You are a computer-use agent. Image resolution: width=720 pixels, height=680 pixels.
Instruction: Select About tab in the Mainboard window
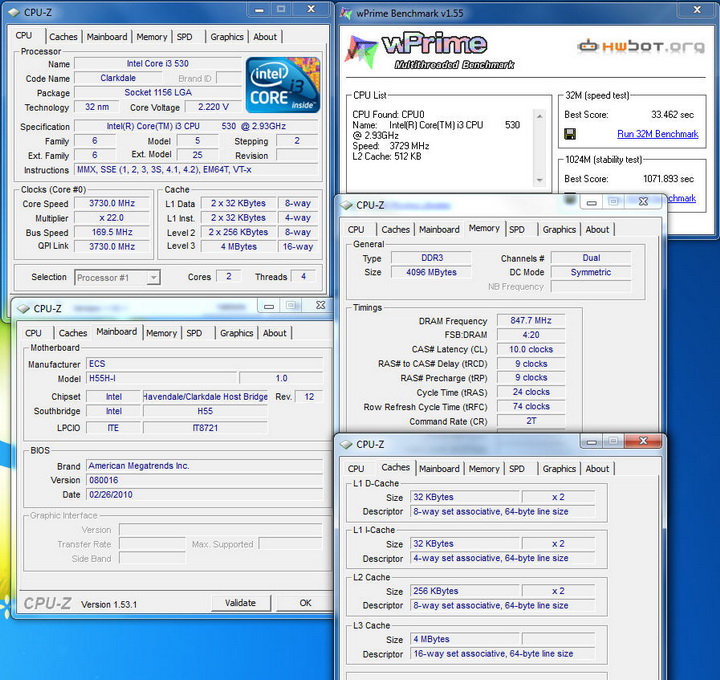click(x=275, y=333)
